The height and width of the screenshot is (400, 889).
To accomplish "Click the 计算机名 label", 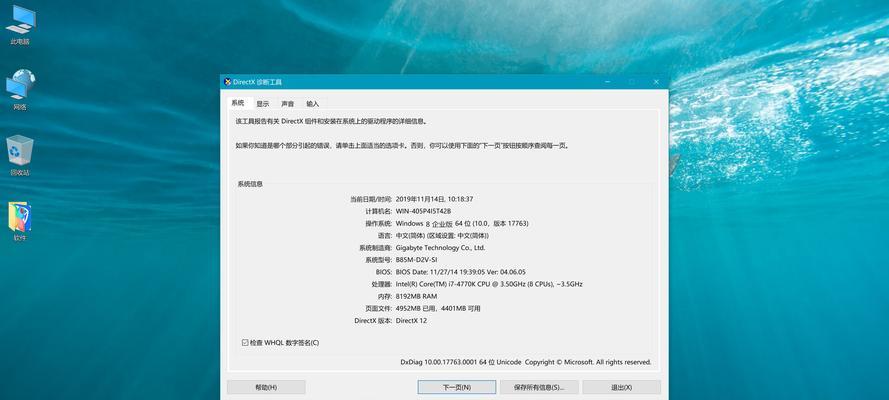I will 379,211.
